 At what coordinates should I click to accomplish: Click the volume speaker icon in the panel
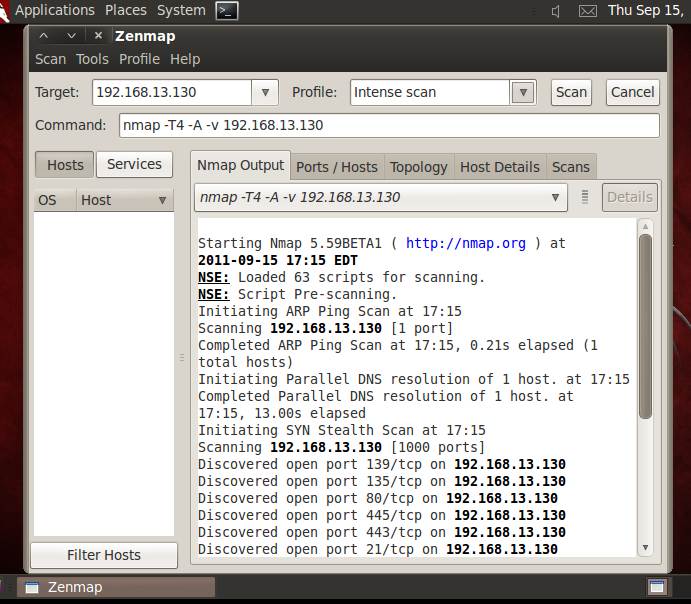pyautogui.click(x=556, y=11)
